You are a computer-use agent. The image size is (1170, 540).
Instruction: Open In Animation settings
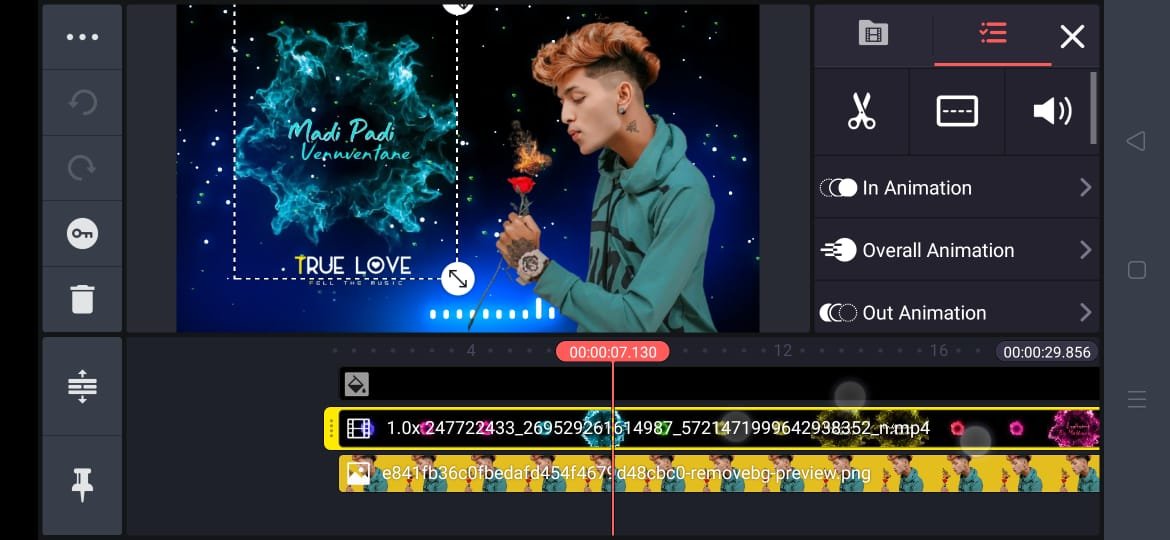click(956, 188)
